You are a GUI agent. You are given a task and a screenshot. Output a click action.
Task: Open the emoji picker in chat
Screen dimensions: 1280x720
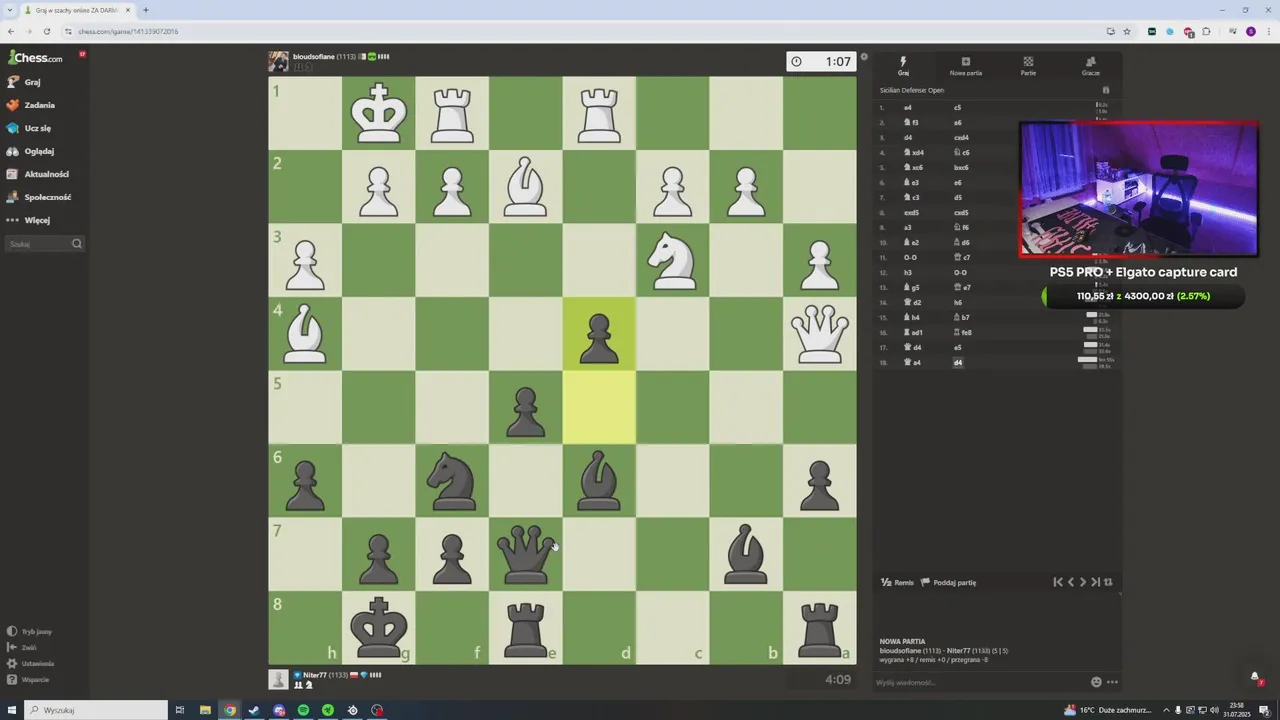[x=1096, y=682]
